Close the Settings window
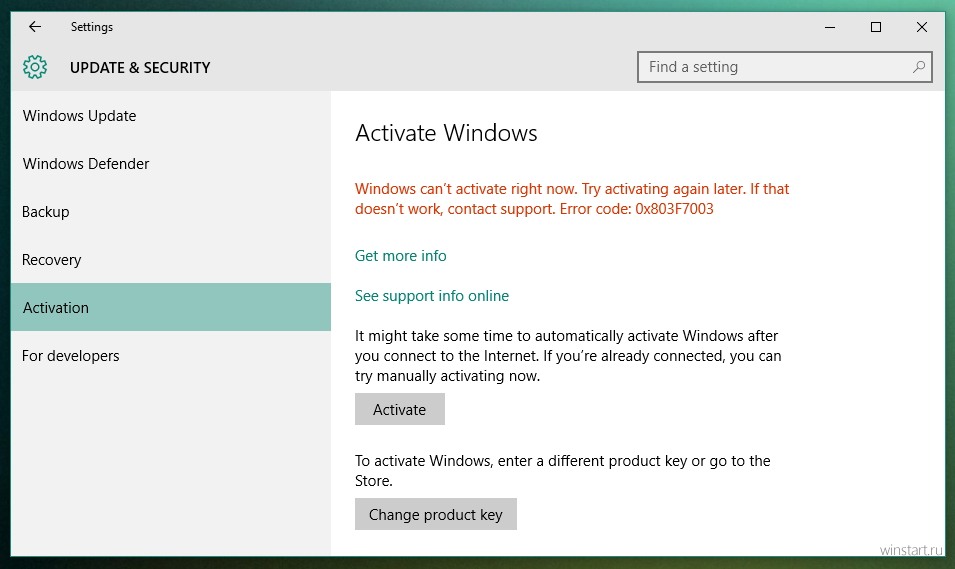Image resolution: width=955 pixels, height=569 pixels. point(922,27)
